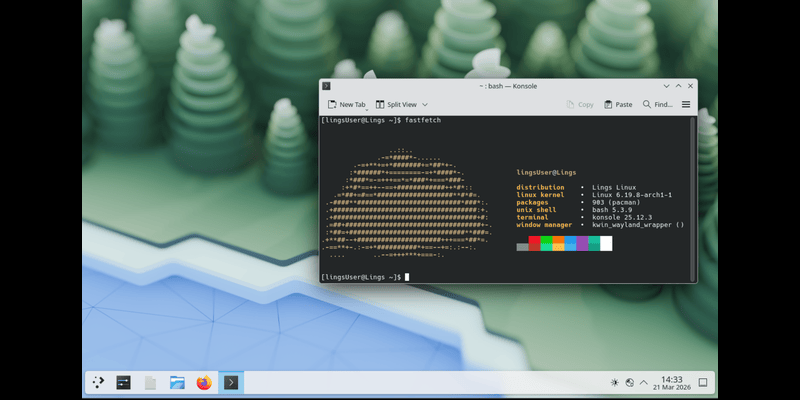Screen dimensions: 800x400
Task: Click the blank document taskbar icon
Action: tap(151, 382)
